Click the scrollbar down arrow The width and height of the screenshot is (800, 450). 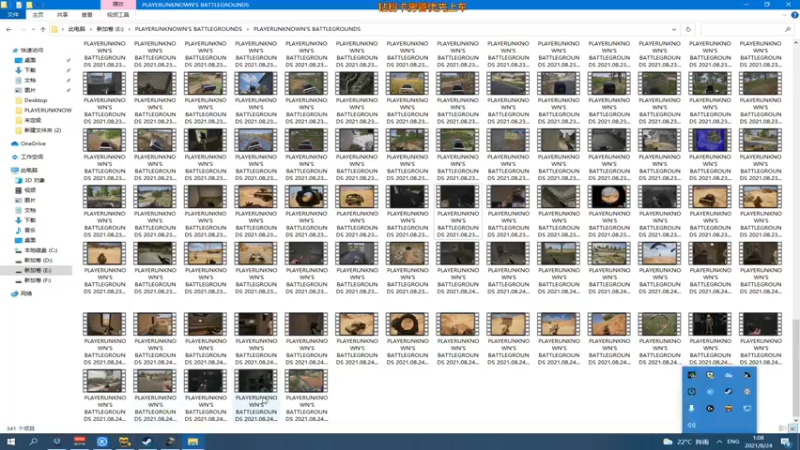point(795,420)
